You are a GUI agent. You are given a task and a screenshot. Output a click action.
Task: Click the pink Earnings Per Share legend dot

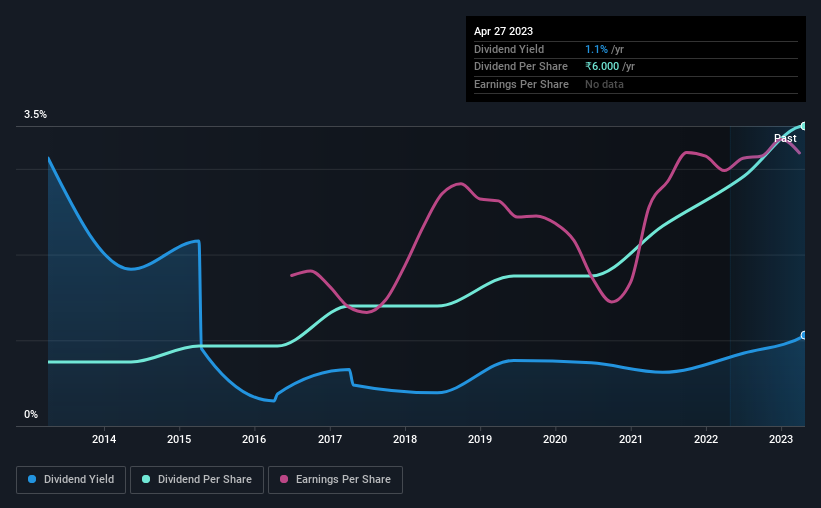click(284, 479)
